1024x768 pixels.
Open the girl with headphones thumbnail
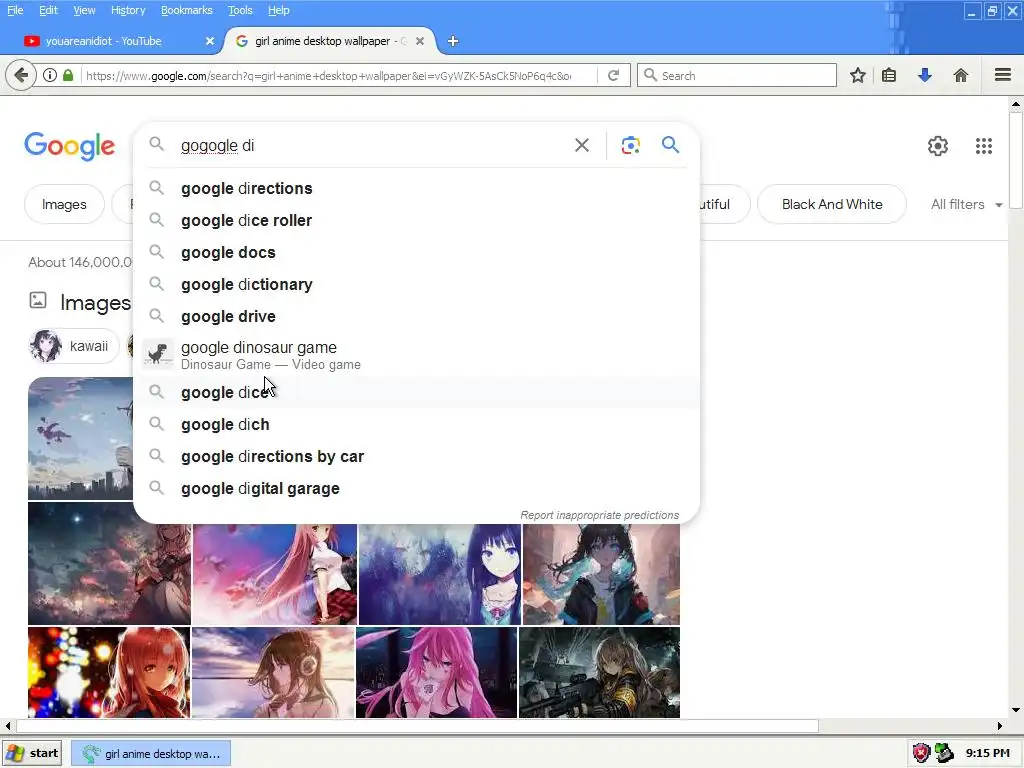pyautogui.click(x=273, y=672)
